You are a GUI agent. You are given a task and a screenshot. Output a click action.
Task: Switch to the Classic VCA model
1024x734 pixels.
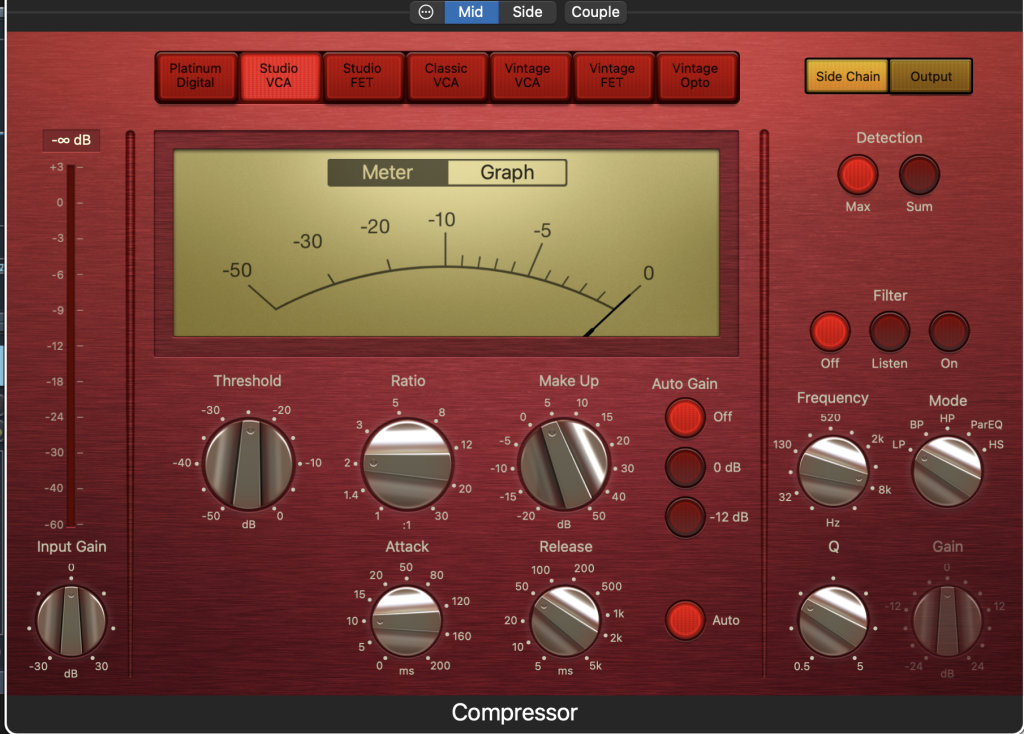click(446, 76)
